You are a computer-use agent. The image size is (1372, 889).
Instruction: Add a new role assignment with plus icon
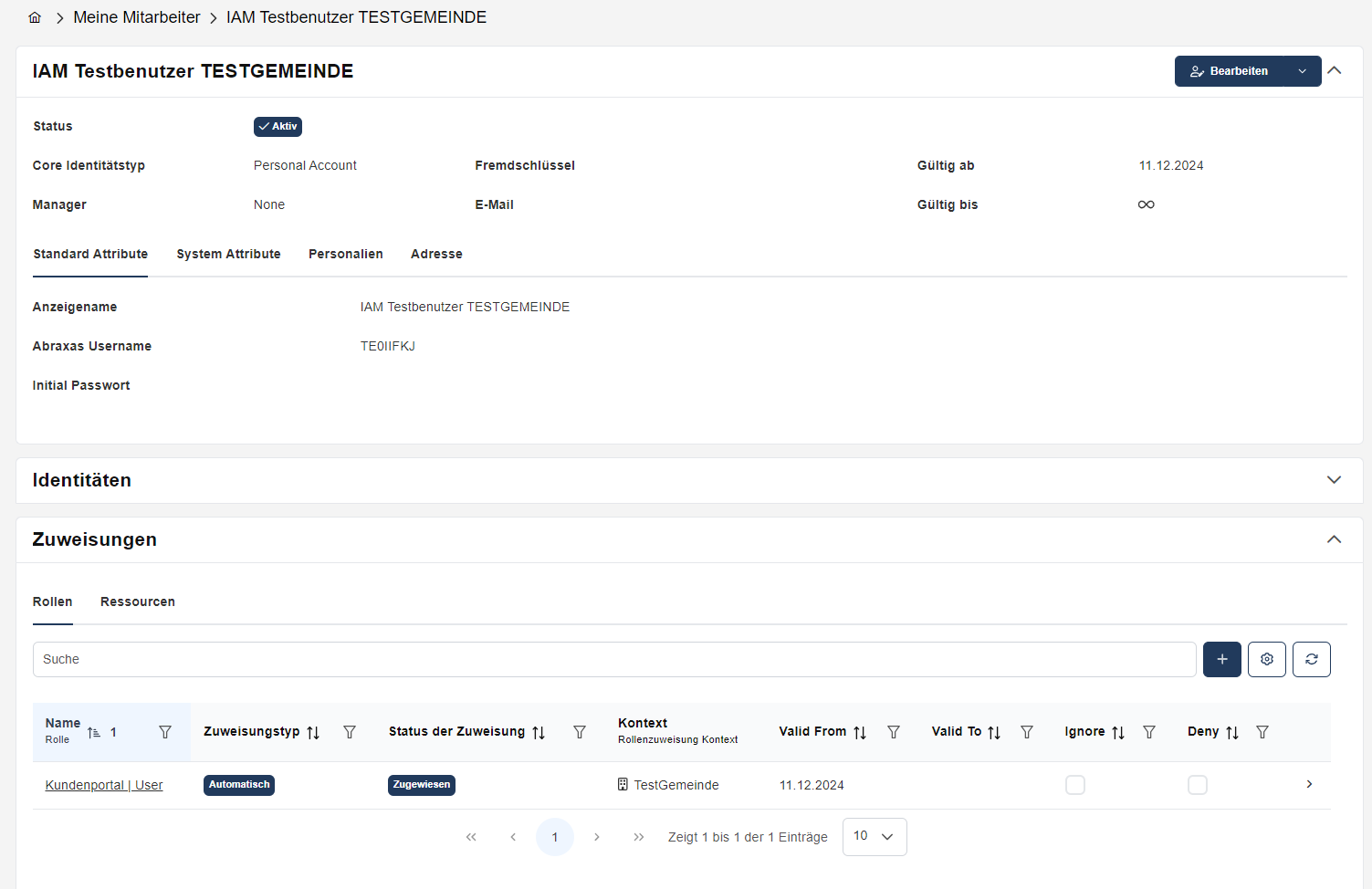click(x=1221, y=659)
